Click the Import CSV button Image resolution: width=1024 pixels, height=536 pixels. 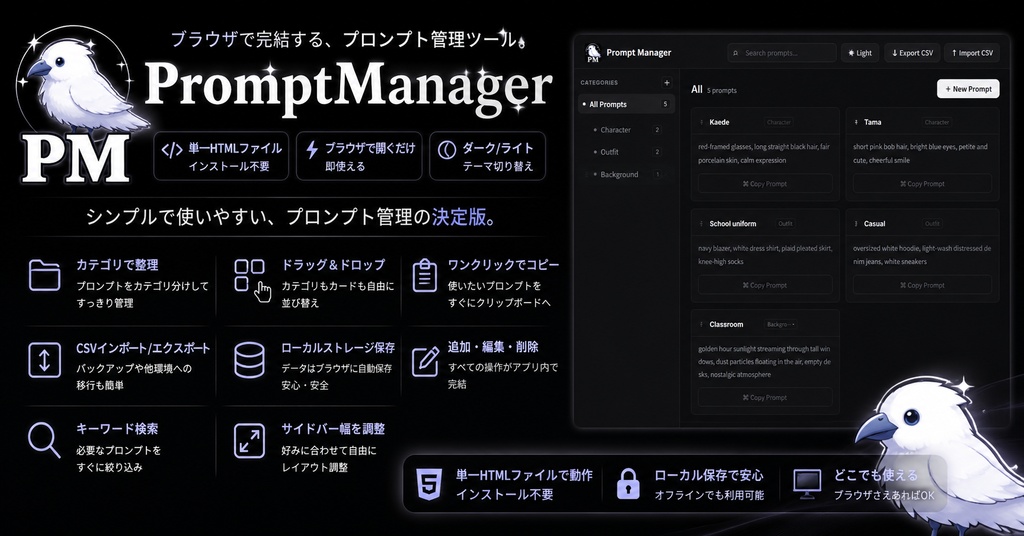pyautogui.click(x=972, y=53)
